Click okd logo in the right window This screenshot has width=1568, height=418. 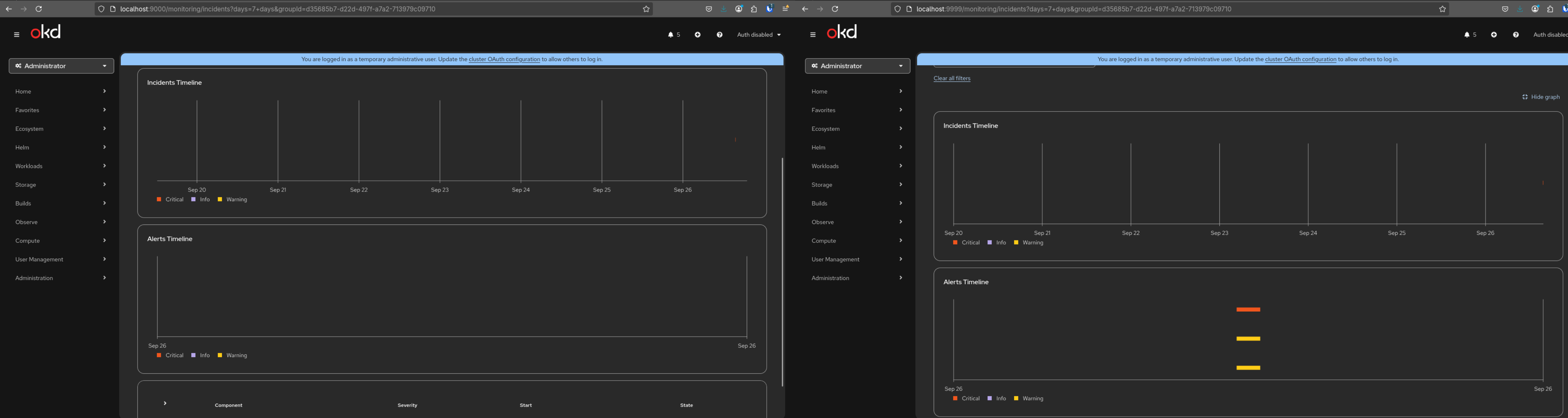tap(841, 32)
